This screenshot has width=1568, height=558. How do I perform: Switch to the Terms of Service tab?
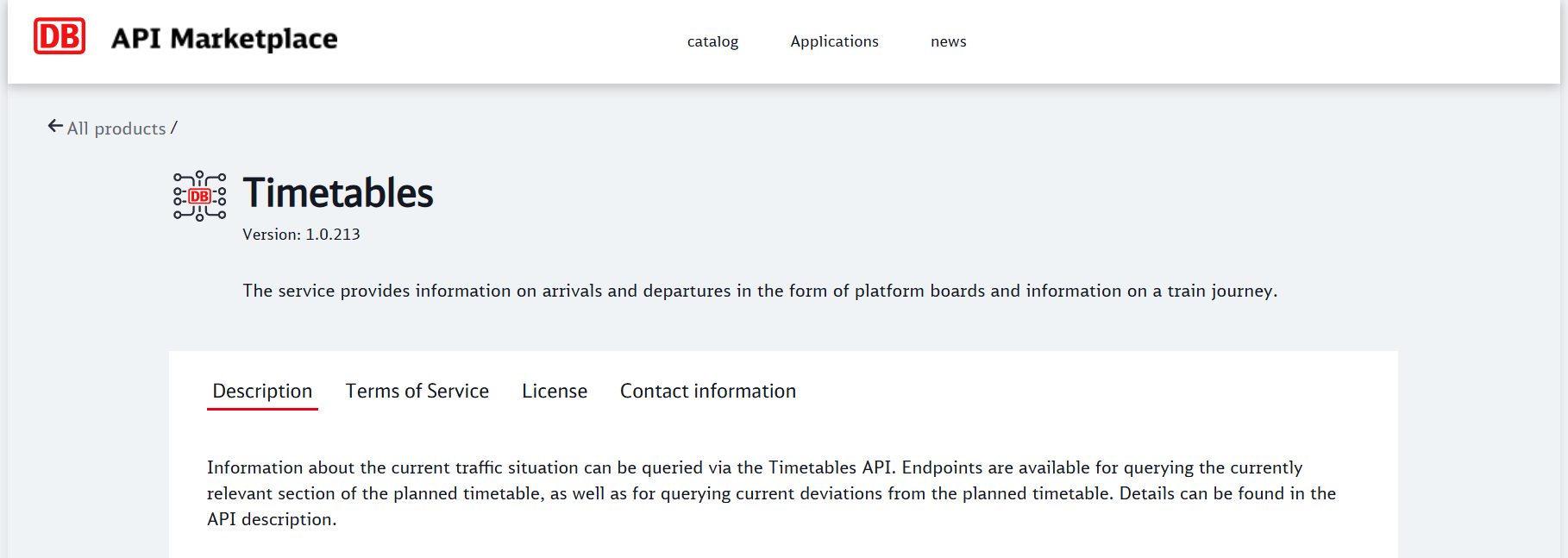pyautogui.click(x=417, y=392)
